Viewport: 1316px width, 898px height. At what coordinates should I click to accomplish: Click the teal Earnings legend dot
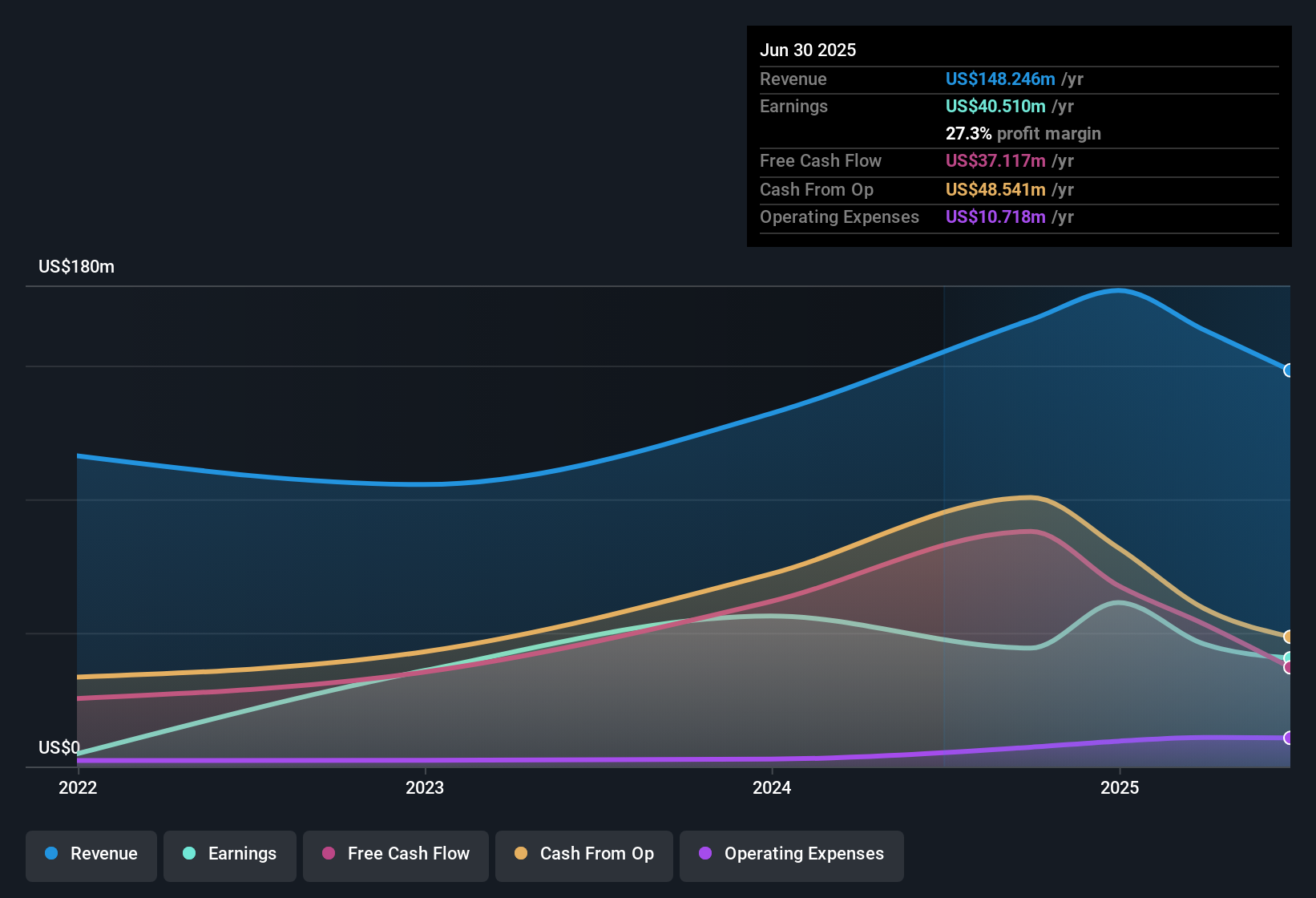188,854
